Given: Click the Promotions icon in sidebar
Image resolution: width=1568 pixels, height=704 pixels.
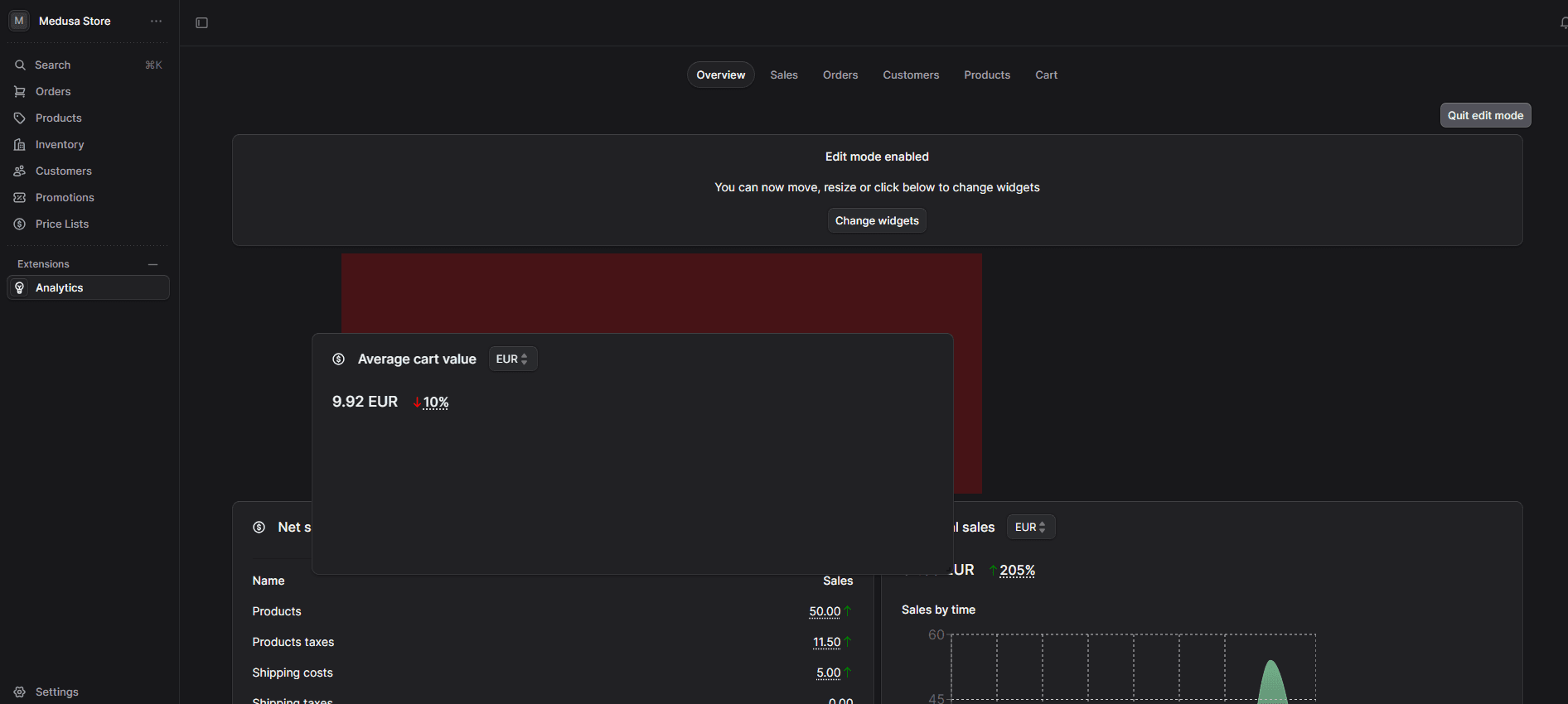Looking at the screenshot, I should click(x=20, y=198).
